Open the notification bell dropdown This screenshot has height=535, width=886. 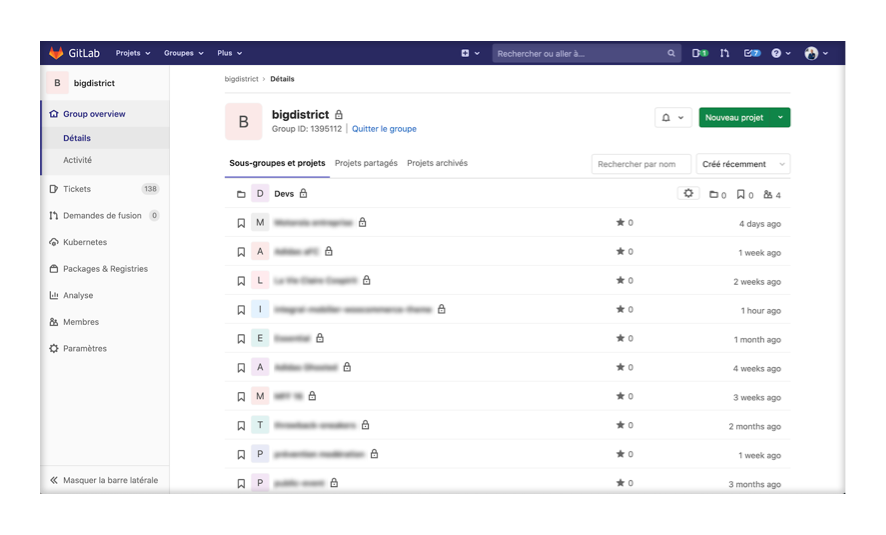point(673,118)
